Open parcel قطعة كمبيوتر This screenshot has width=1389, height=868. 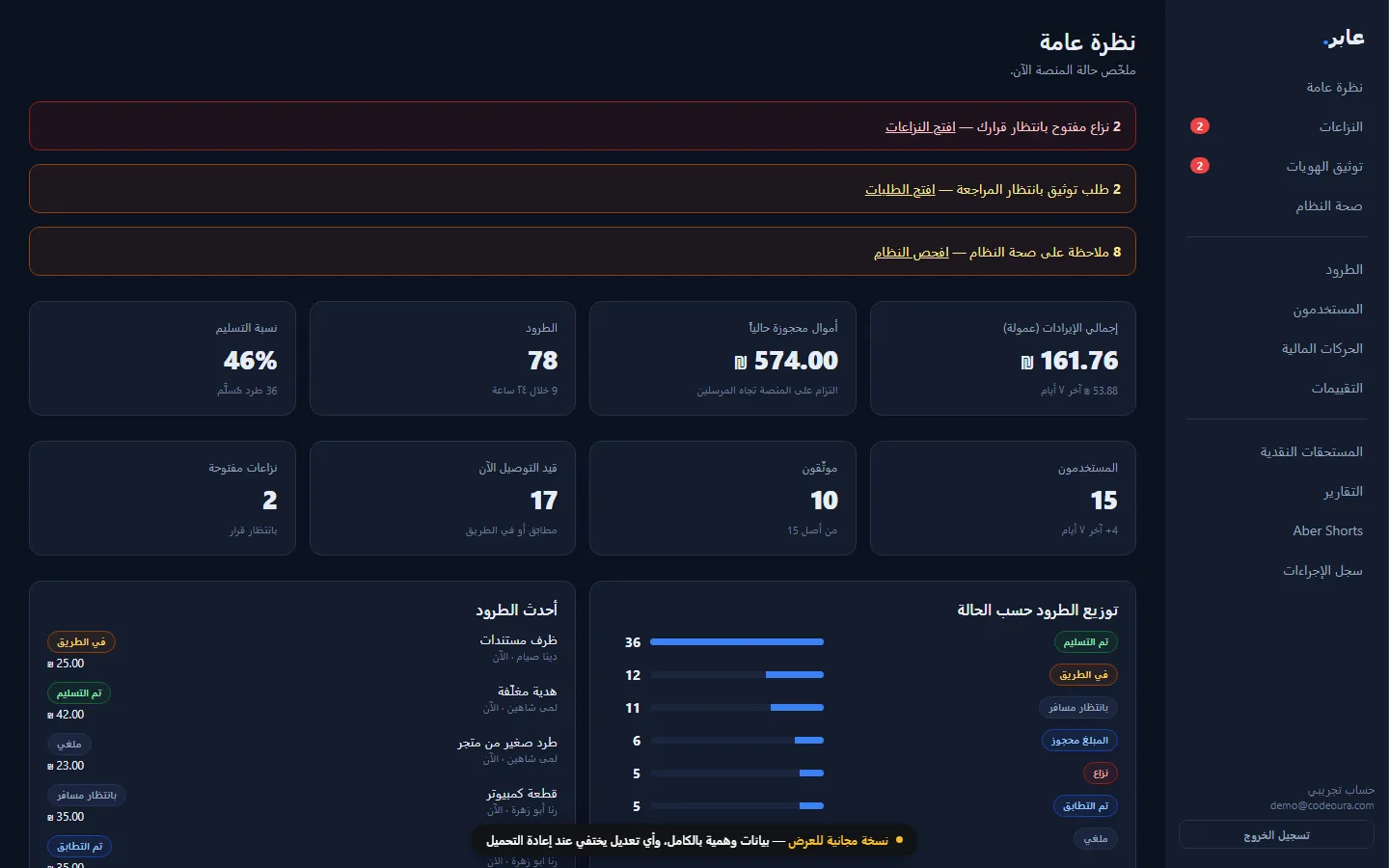coord(522,794)
